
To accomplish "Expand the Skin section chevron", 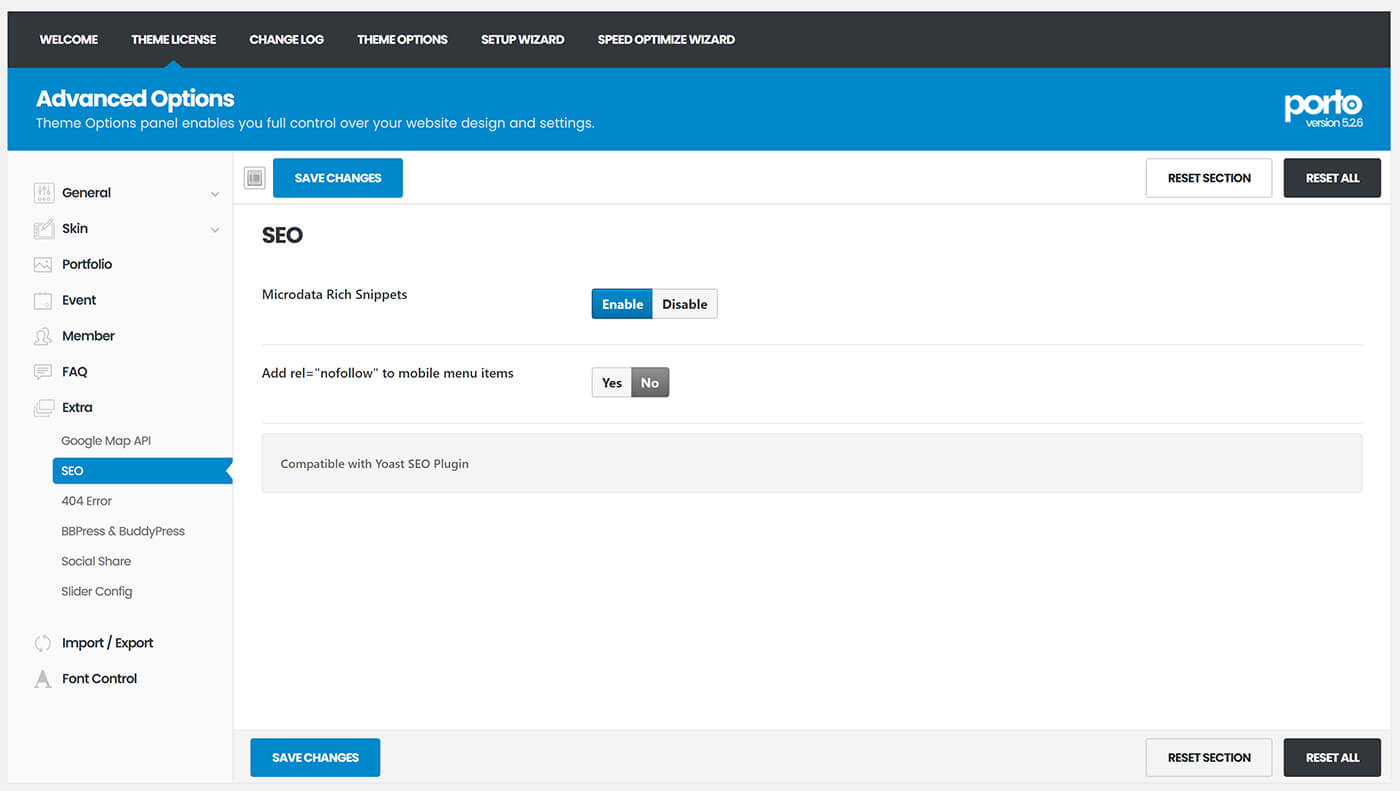I will (x=215, y=230).
